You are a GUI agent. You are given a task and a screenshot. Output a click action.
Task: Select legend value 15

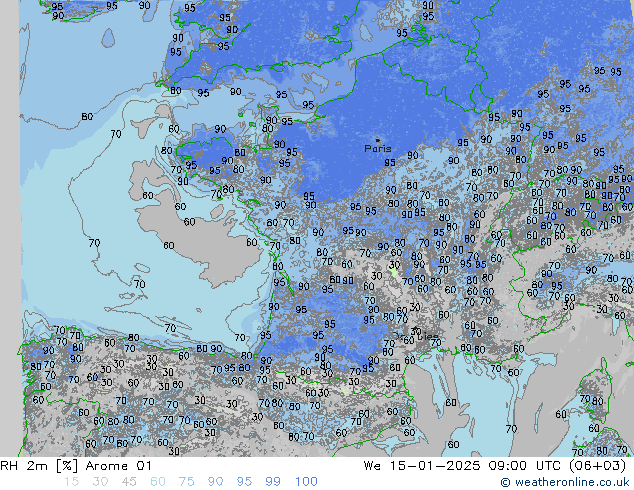coord(71,482)
